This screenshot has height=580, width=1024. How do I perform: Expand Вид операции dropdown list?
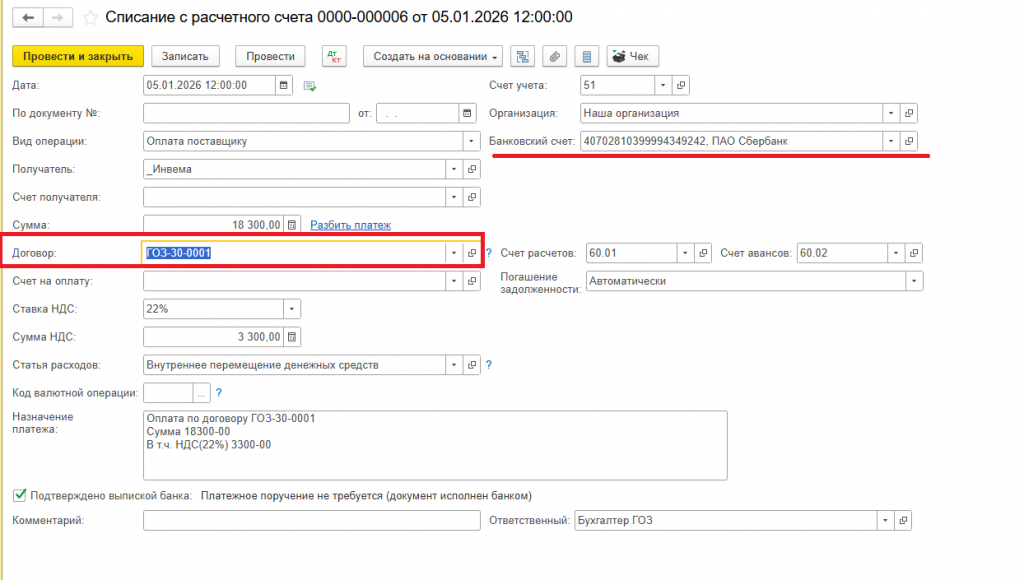click(x=471, y=141)
